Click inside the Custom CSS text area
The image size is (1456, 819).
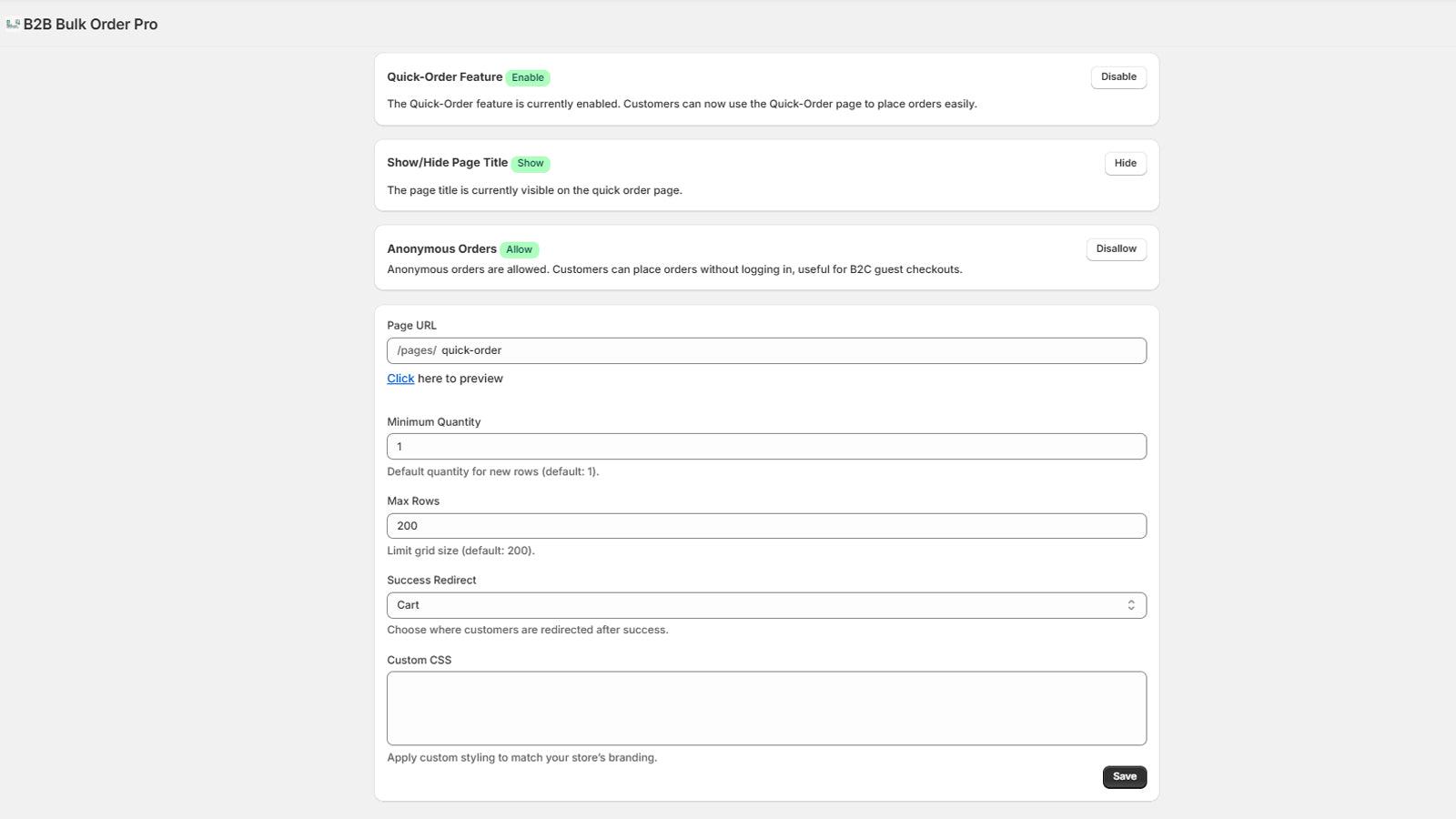point(767,708)
